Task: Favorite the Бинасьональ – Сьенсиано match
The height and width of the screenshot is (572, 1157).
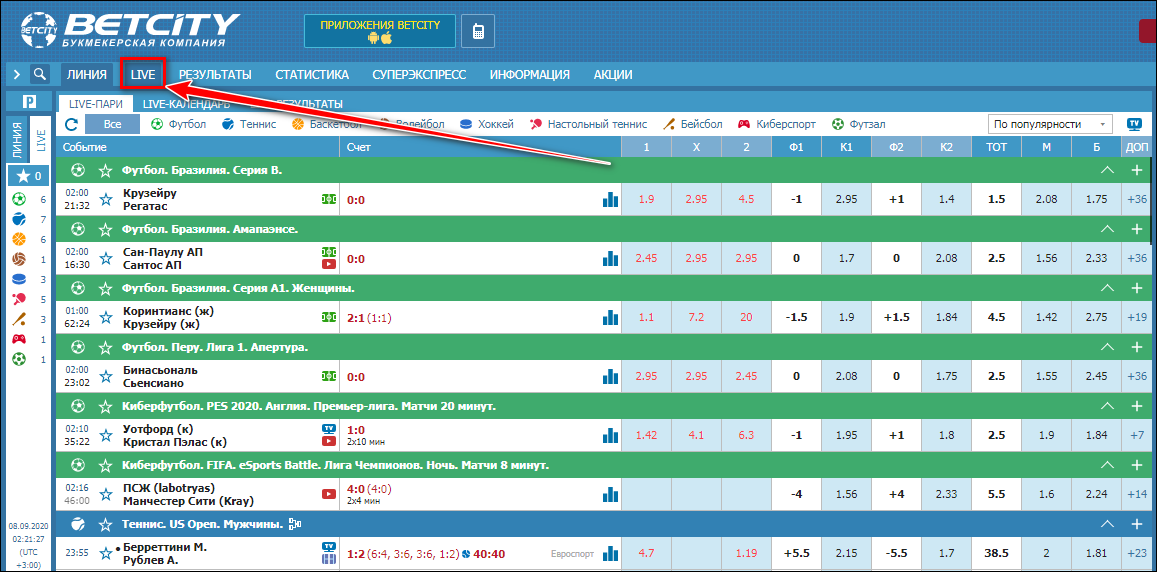Action: click(x=106, y=376)
